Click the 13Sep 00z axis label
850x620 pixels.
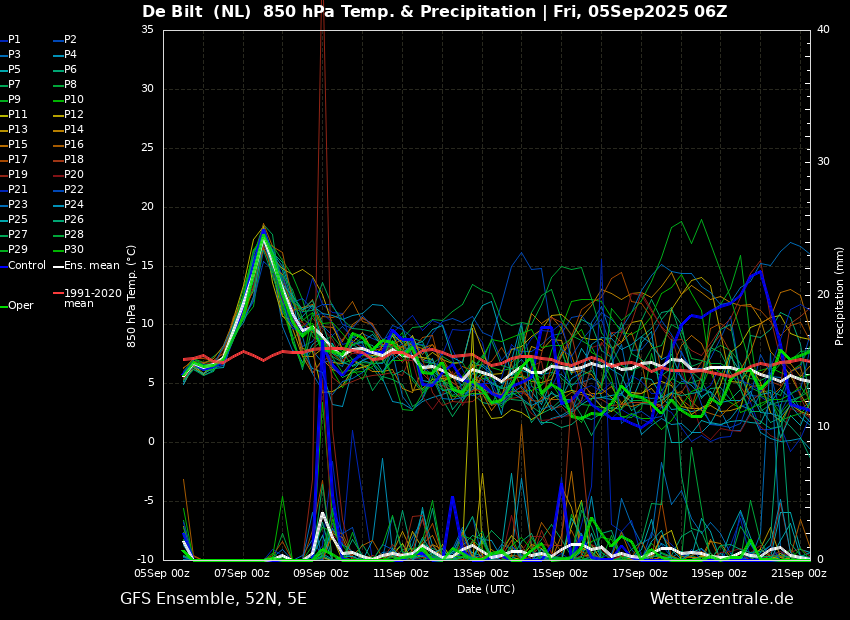[481, 573]
